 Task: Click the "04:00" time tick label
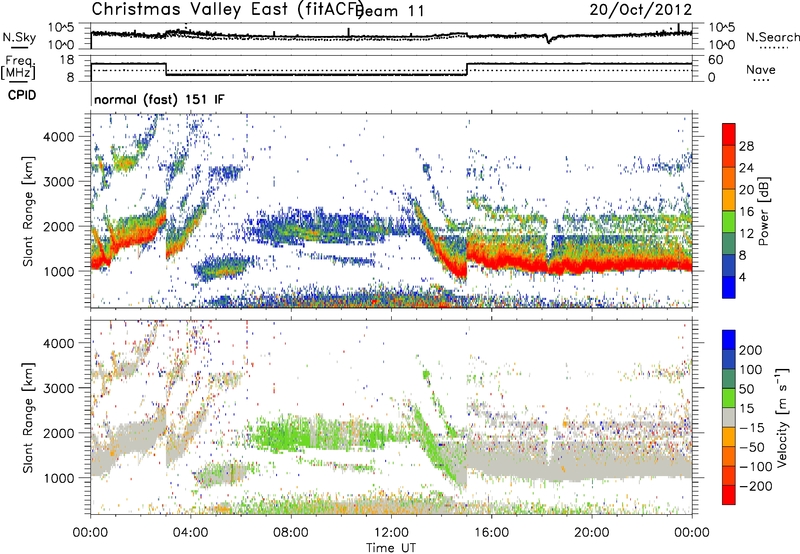point(191,533)
